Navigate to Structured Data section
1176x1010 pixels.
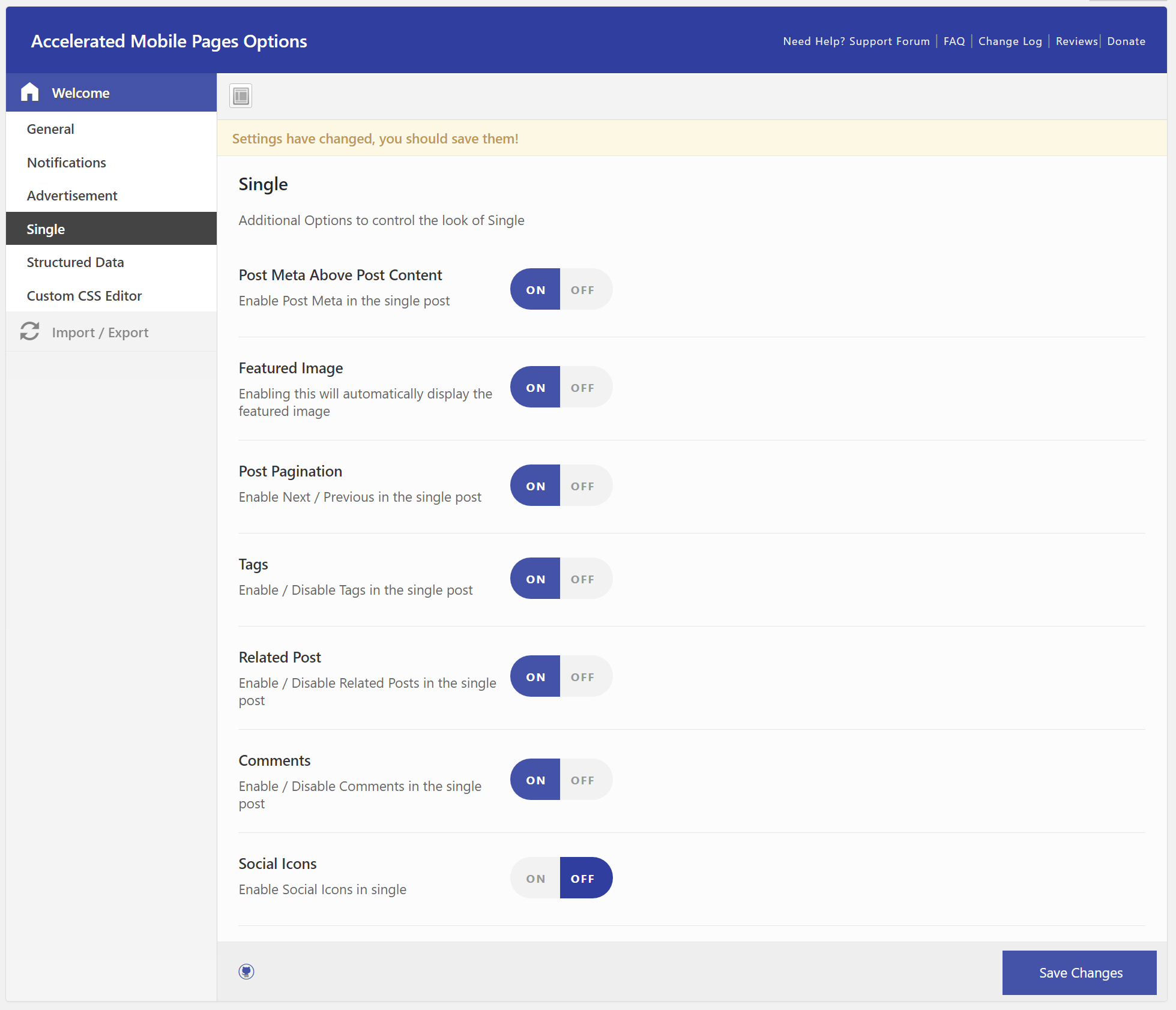point(76,262)
